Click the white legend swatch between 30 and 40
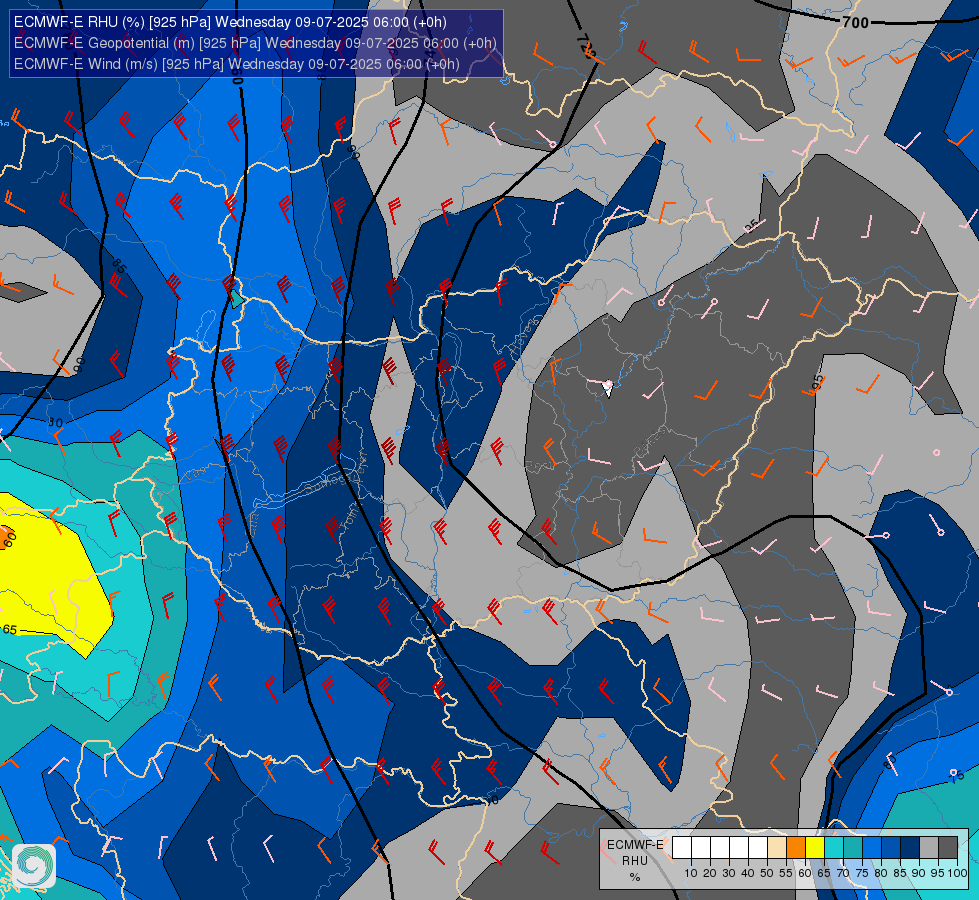 pos(739,848)
